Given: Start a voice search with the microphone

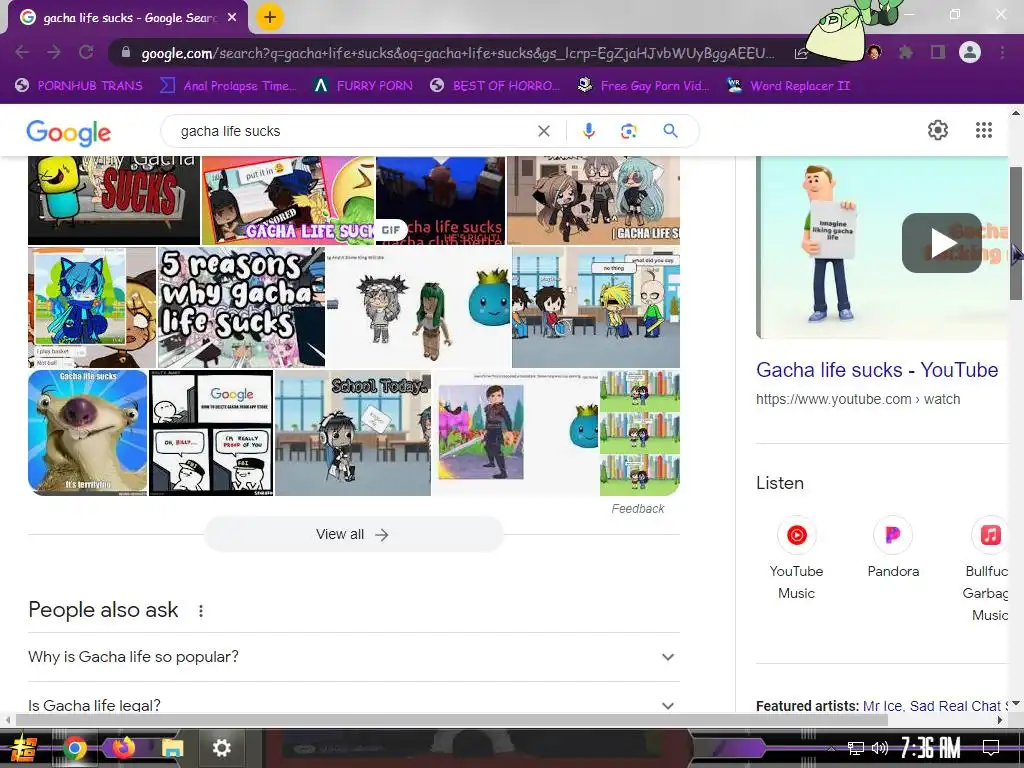Looking at the screenshot, I should (x=588, y=131).
